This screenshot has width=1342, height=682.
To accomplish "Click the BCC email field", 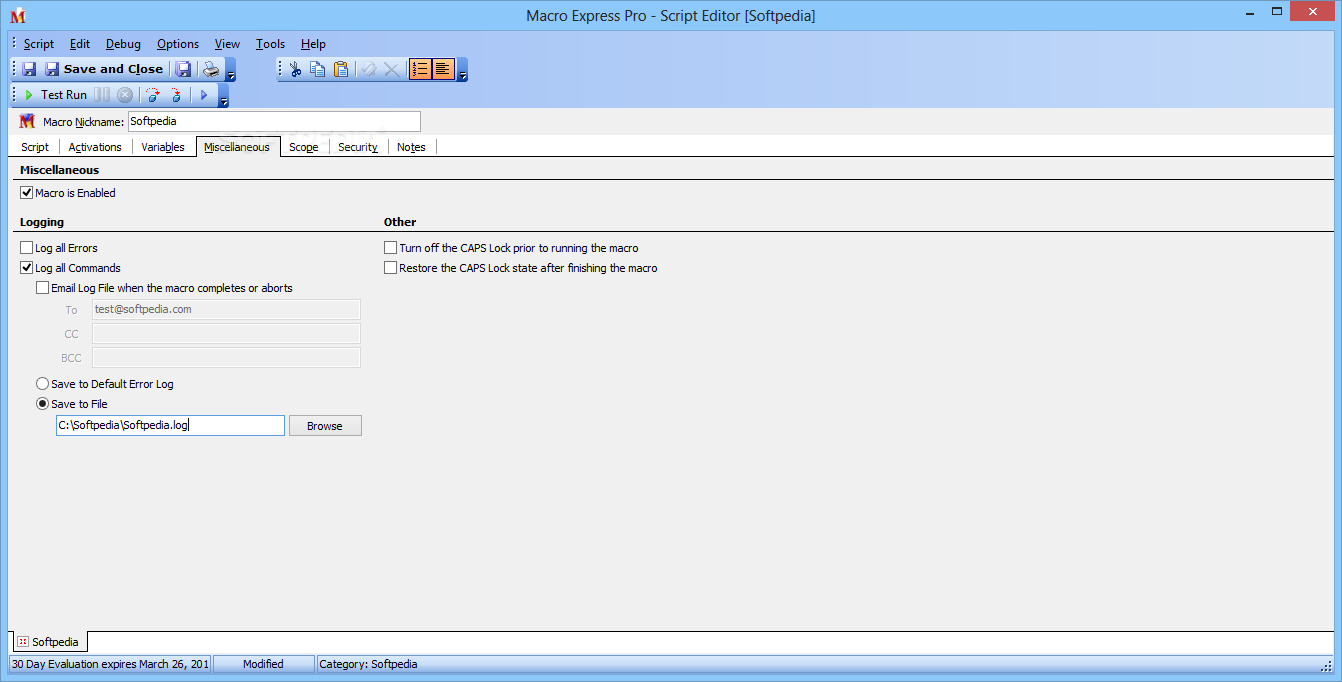I will tap(226, 358).
